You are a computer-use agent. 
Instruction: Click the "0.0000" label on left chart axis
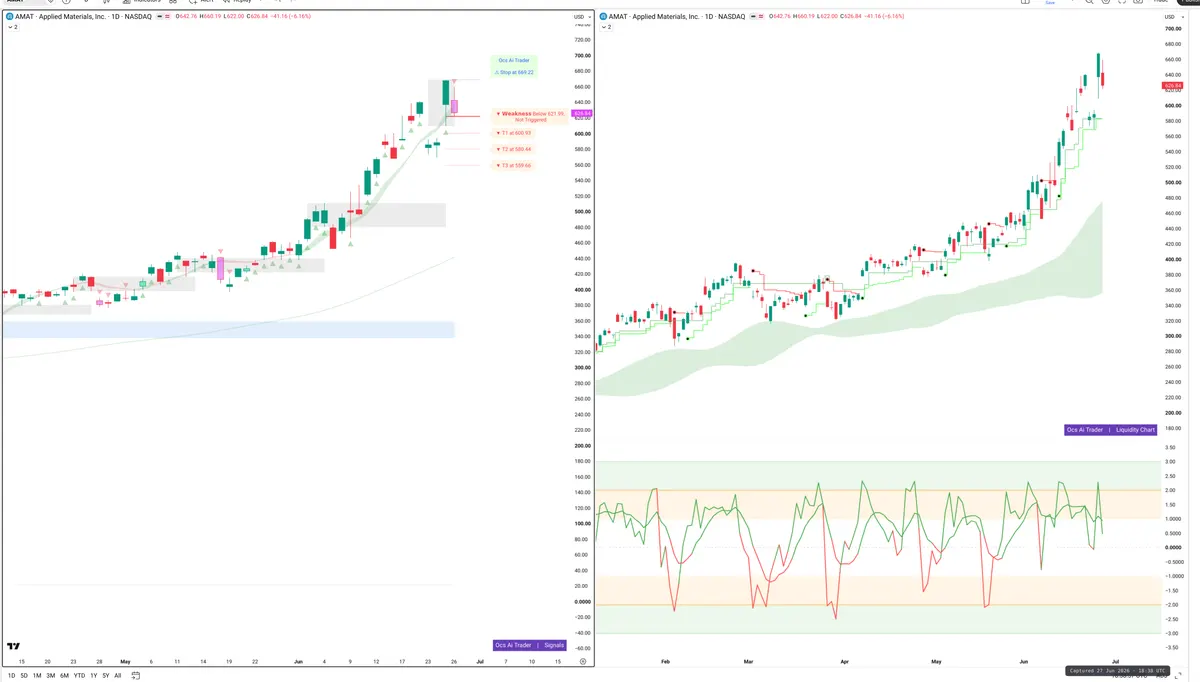pos(581,601)
